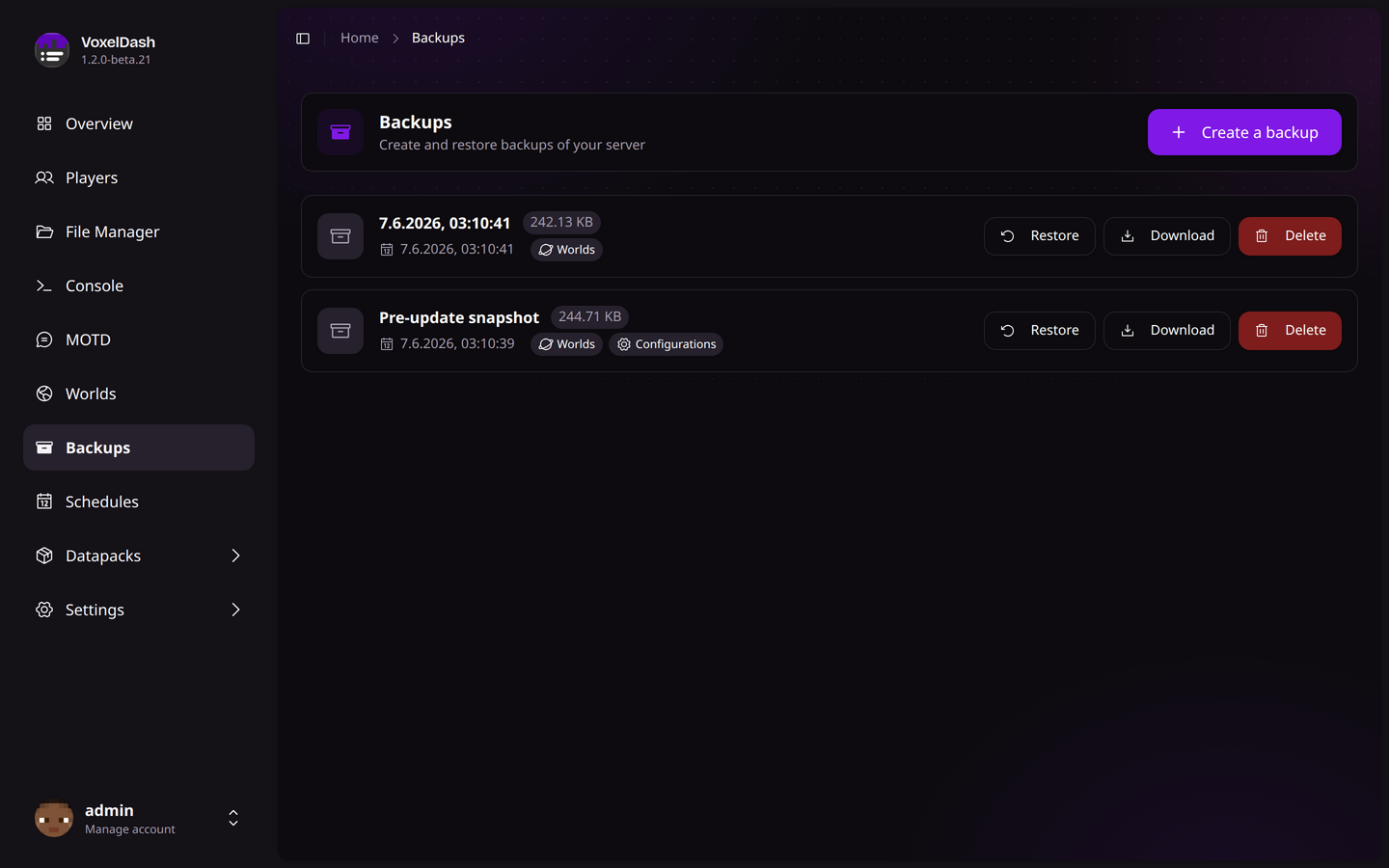Open the admin account switcher arrows

click(x=233, y=818)
